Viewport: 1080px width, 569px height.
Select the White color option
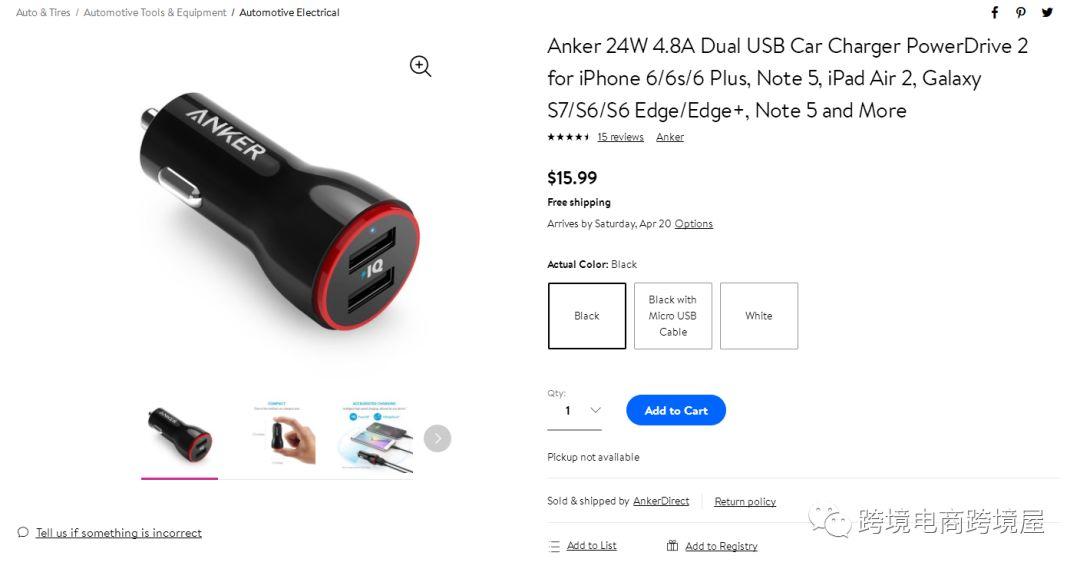tap(759, 315)
